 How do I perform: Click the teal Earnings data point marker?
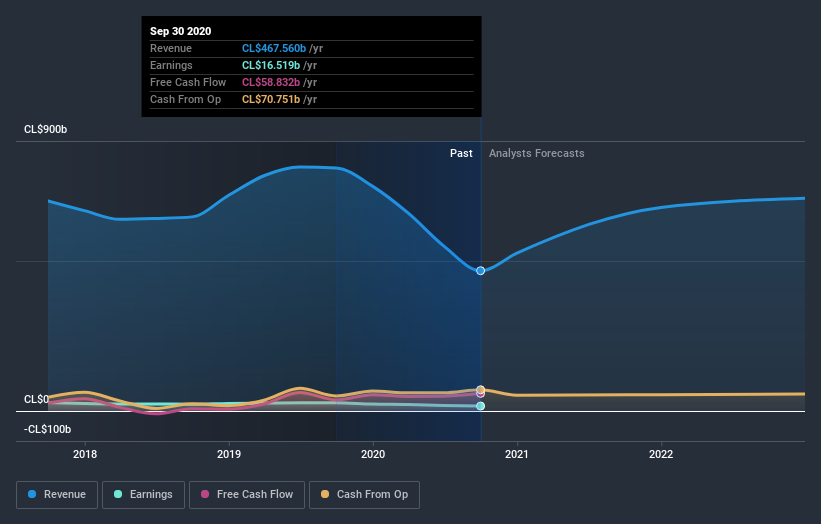click(480, 406)
